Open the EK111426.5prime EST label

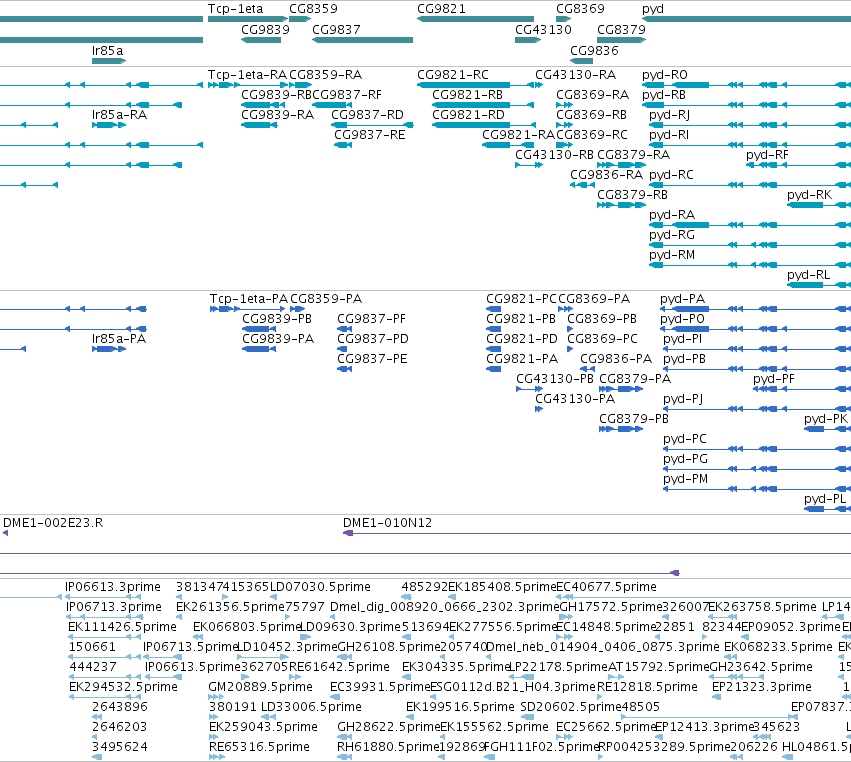coord(123,627)
